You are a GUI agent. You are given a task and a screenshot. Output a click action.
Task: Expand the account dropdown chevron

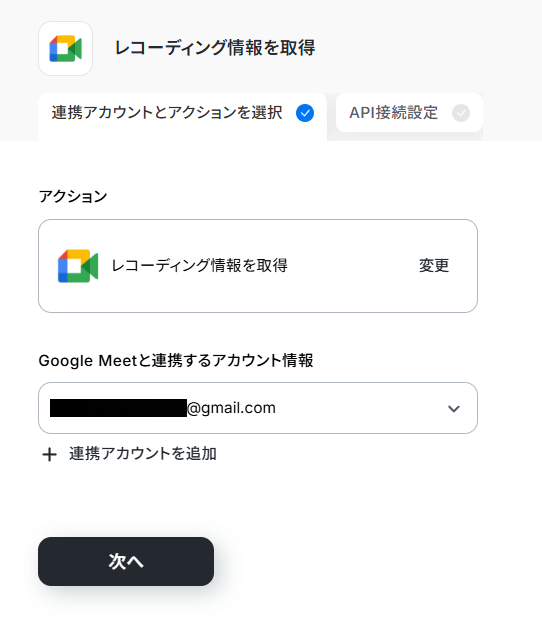click(454, 409)
